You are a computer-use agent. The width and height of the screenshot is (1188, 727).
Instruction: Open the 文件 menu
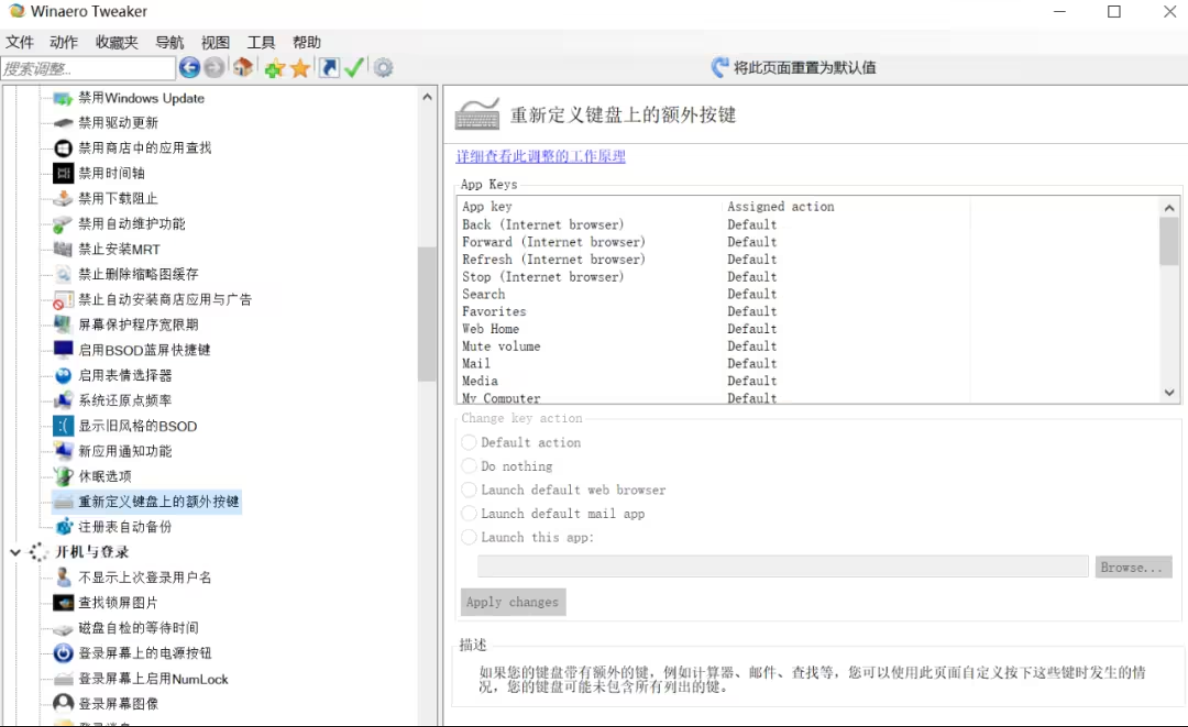pyautogui.click(x=20, y=42)
